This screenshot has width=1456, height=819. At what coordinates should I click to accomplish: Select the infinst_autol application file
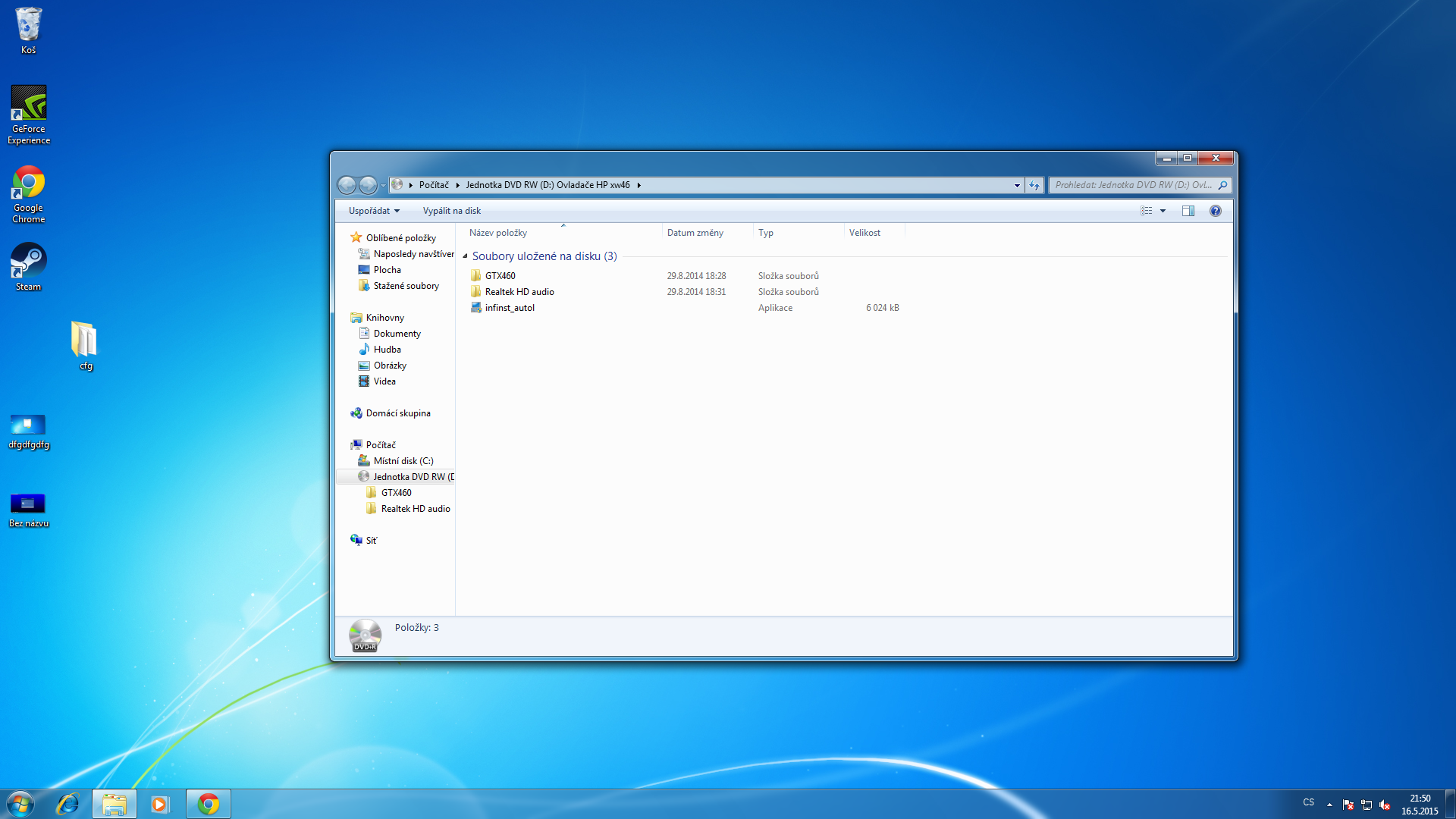(510, 308)
